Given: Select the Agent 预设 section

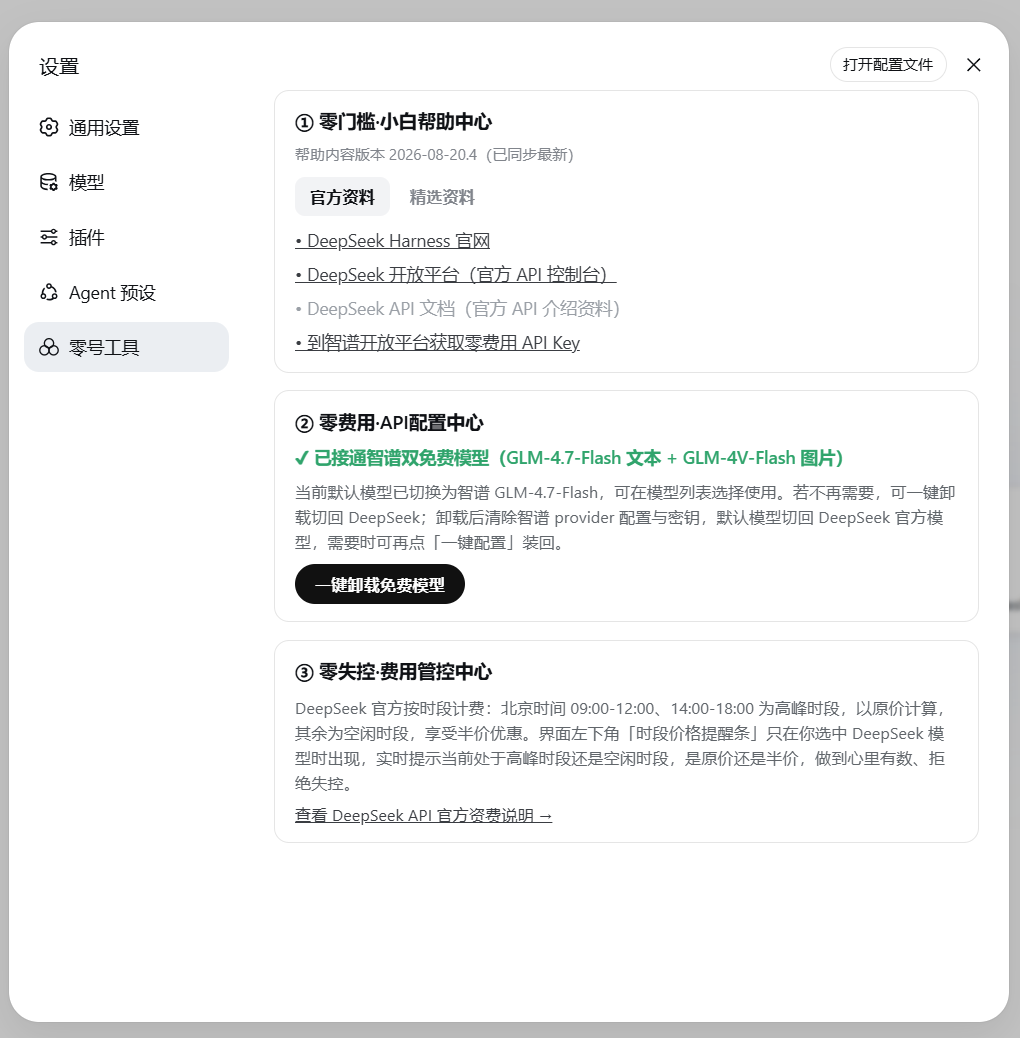Looking at the screenshot, I should point(126,292).
